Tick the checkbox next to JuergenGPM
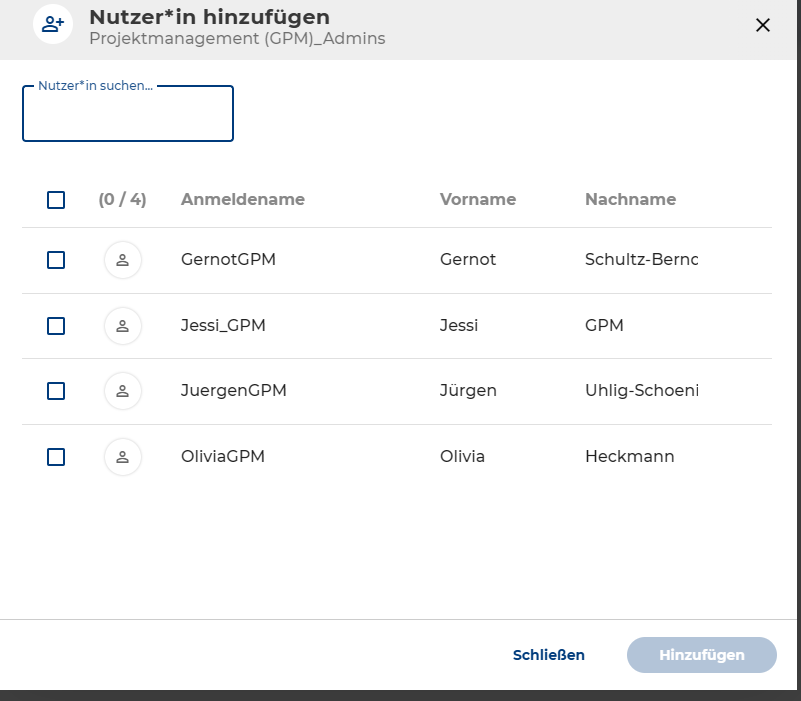 (56, 391)
